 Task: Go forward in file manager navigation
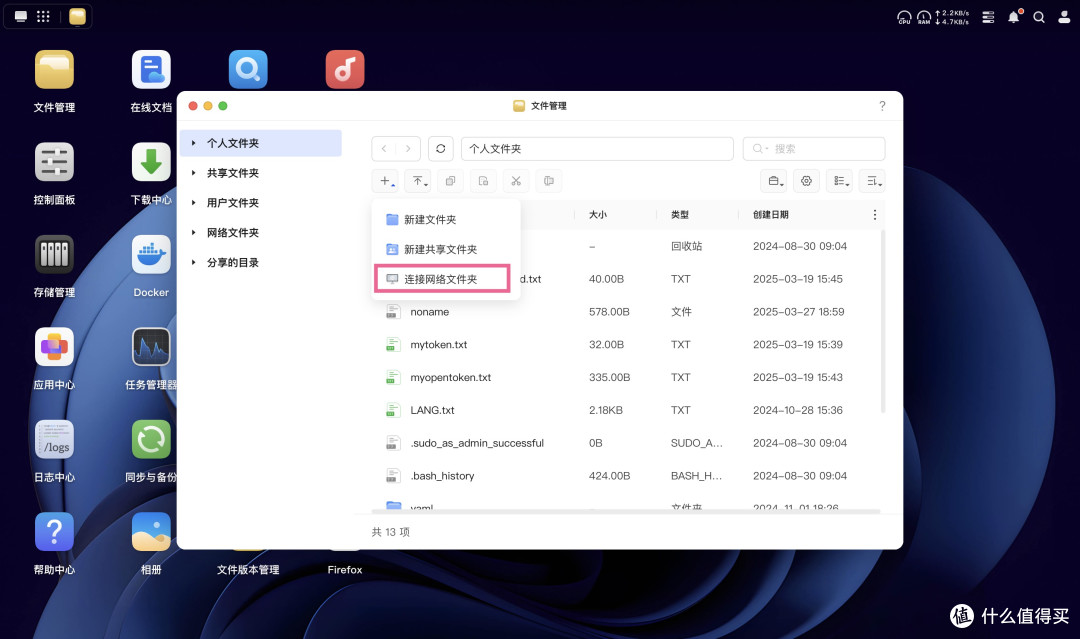[x=408, y=149]
